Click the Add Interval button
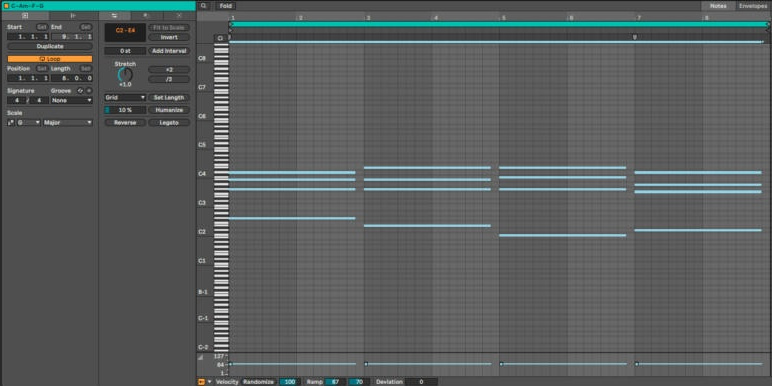This screenshot has width=772, height=386. 169,51
